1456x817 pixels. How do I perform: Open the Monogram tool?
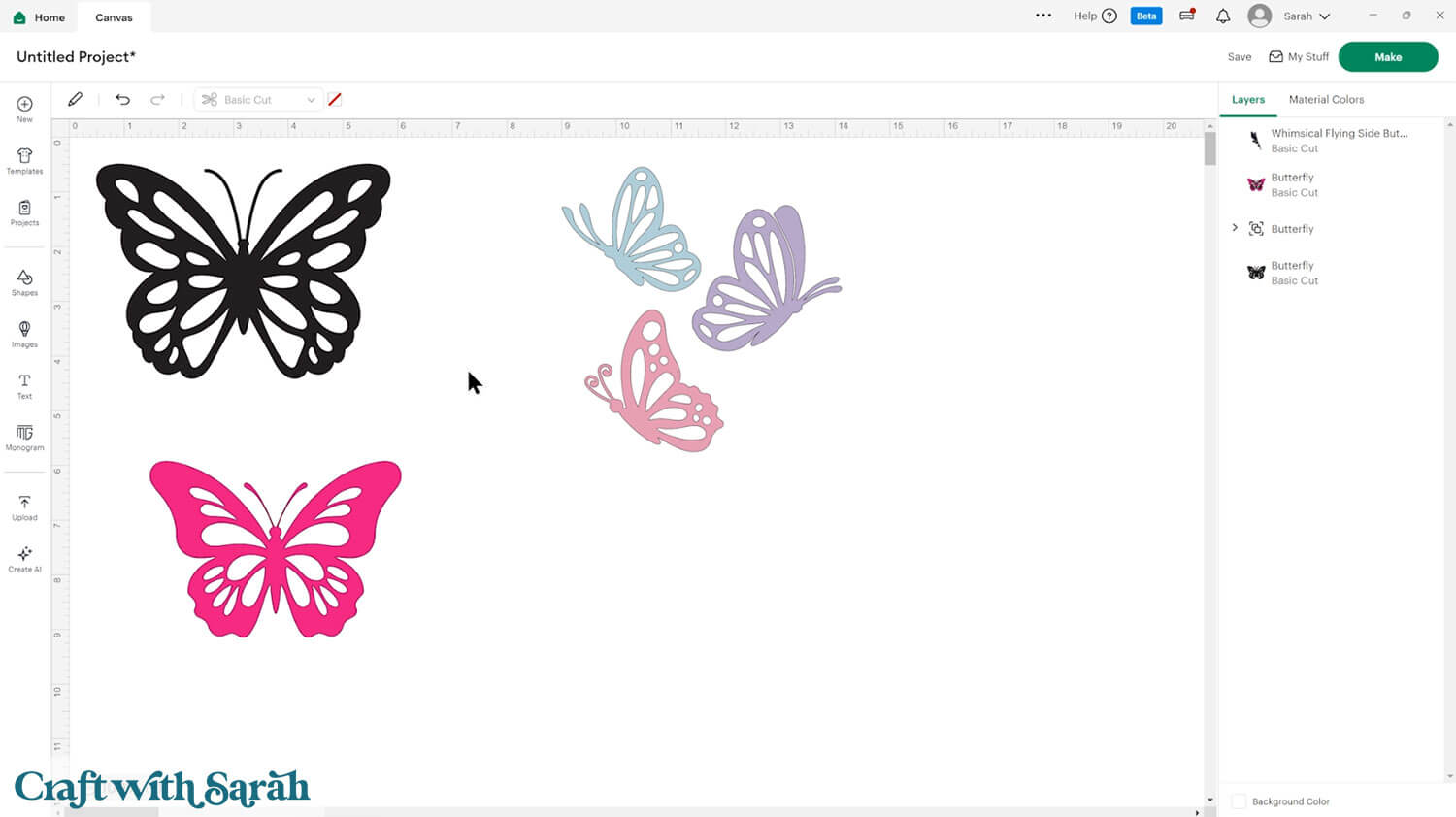point(24,438)
